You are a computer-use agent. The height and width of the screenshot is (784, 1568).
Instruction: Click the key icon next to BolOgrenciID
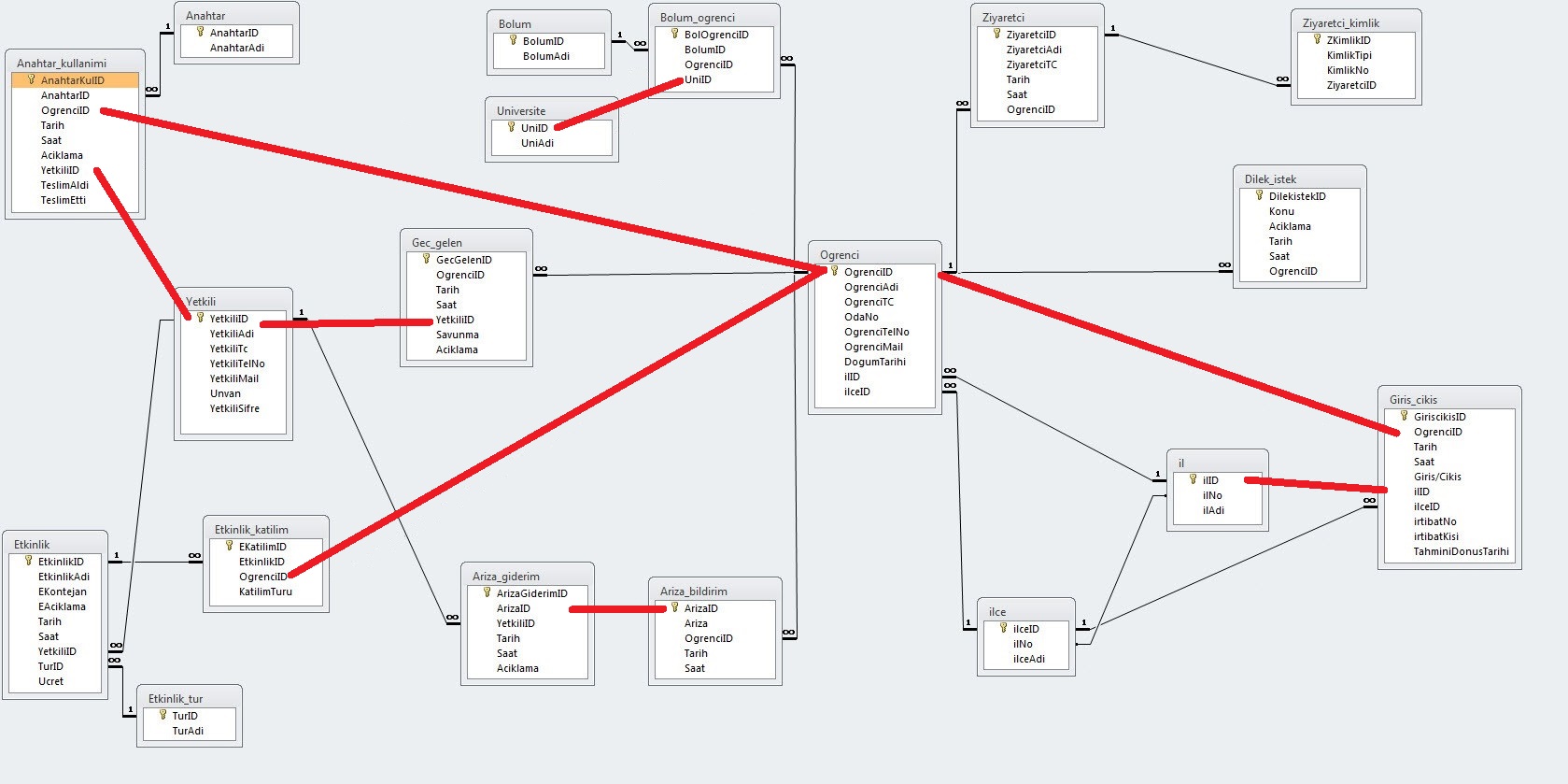click(674, 35)
